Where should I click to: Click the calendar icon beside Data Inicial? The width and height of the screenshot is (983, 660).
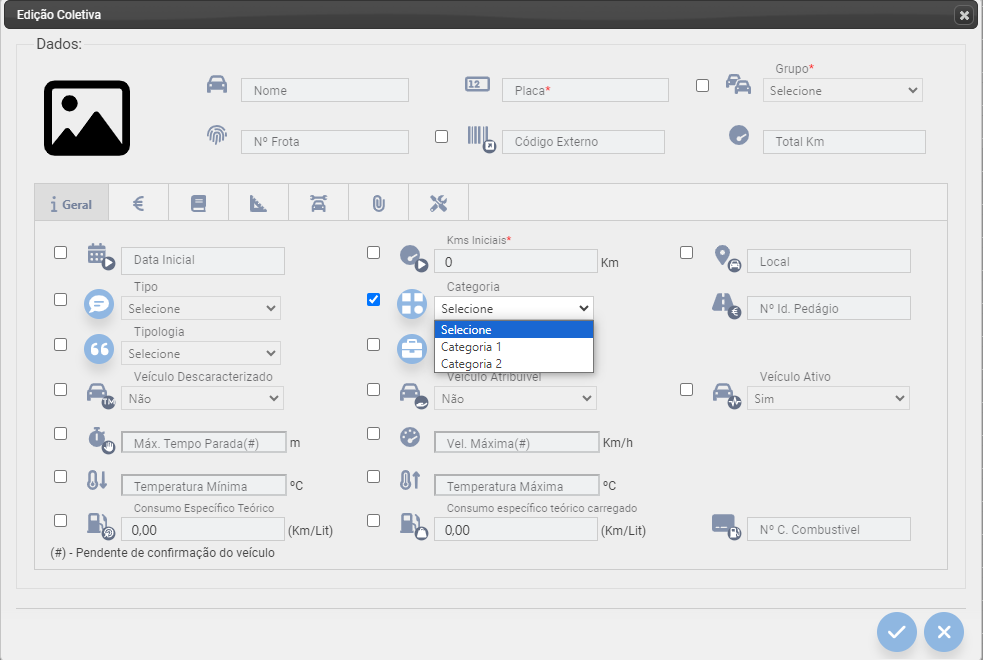(101, 256)
